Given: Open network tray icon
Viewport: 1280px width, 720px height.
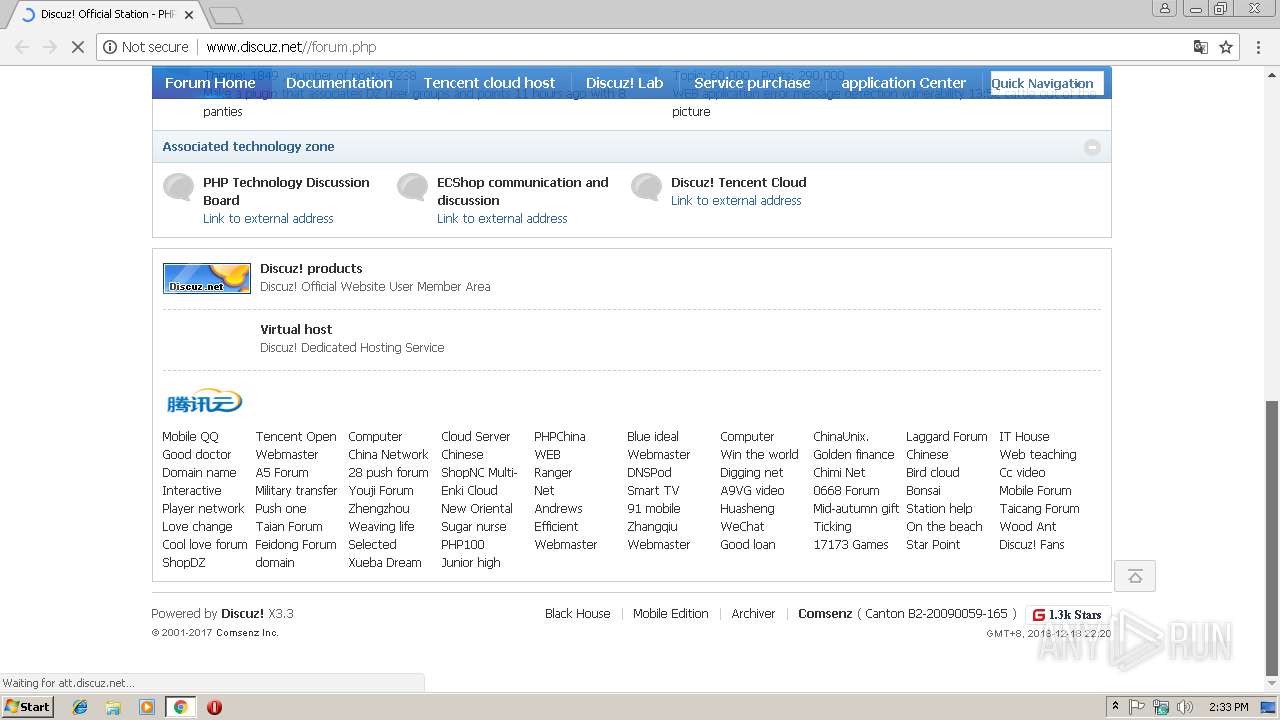Looking at the screenshot, I should coord(1161,707).
